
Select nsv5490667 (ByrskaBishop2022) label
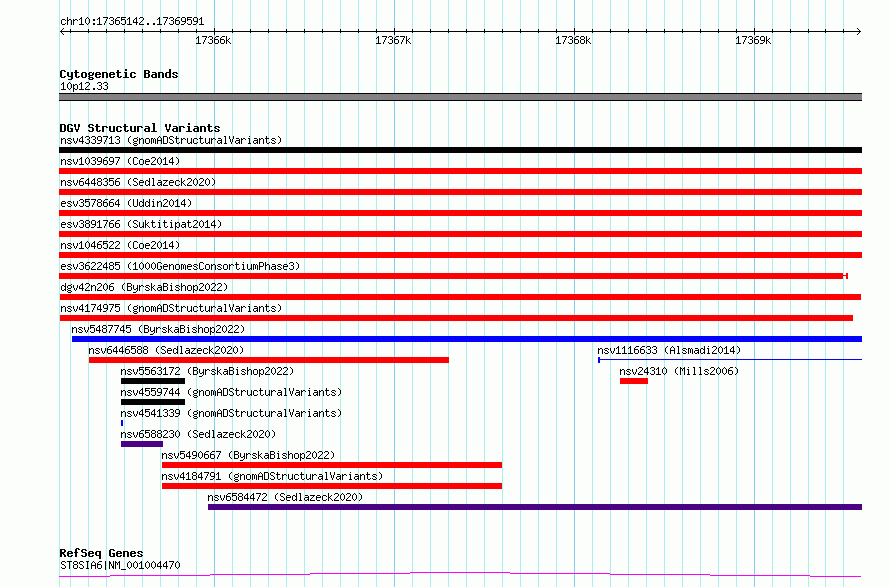coord(248,455)
